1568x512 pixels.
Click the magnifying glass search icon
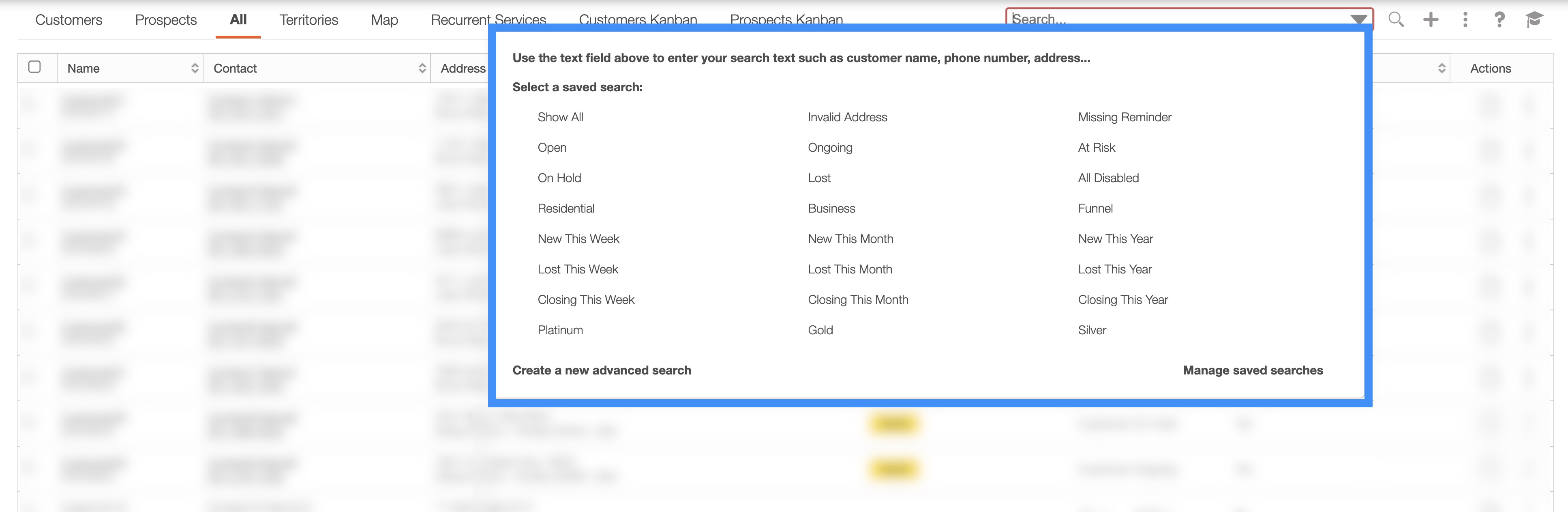click(1396, 19)
